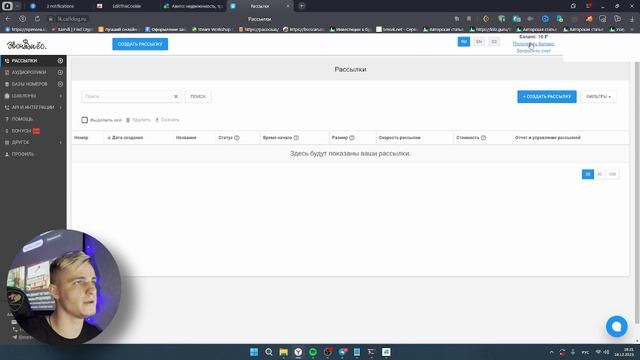Close the Рассылки browser tab
The height and width of the screenshot is (360, 640).
[288, 6]
